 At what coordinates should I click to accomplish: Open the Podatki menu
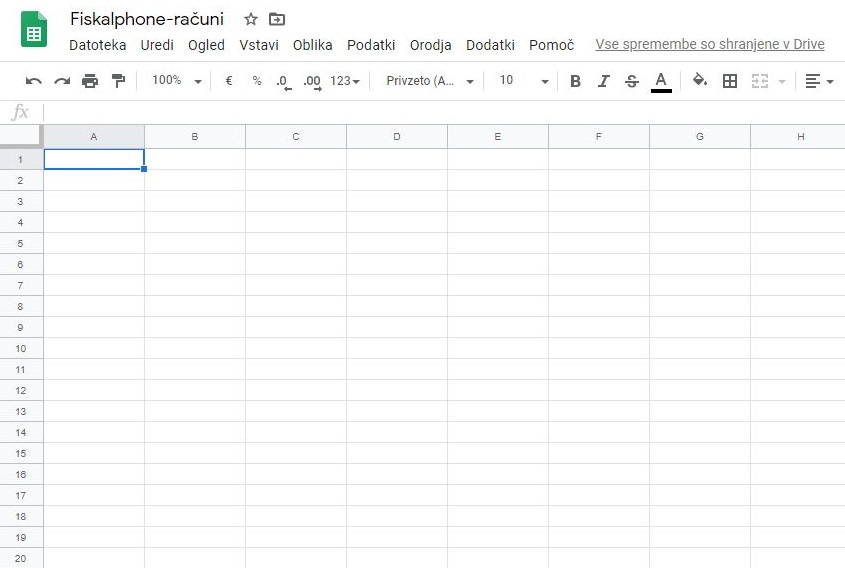tap(371, 45)
